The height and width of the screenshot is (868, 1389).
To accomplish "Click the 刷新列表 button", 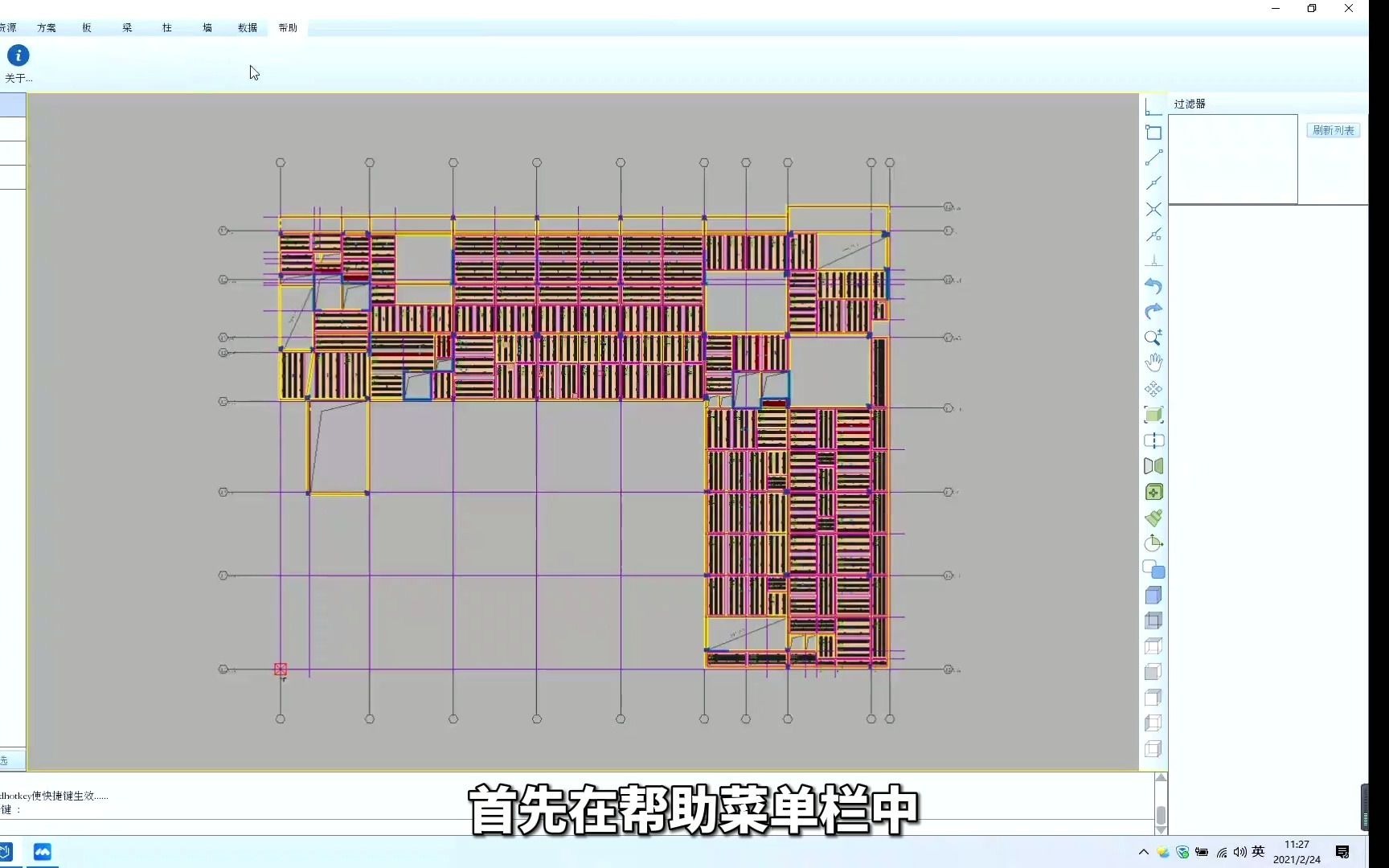I will [x=1332, y=129].
